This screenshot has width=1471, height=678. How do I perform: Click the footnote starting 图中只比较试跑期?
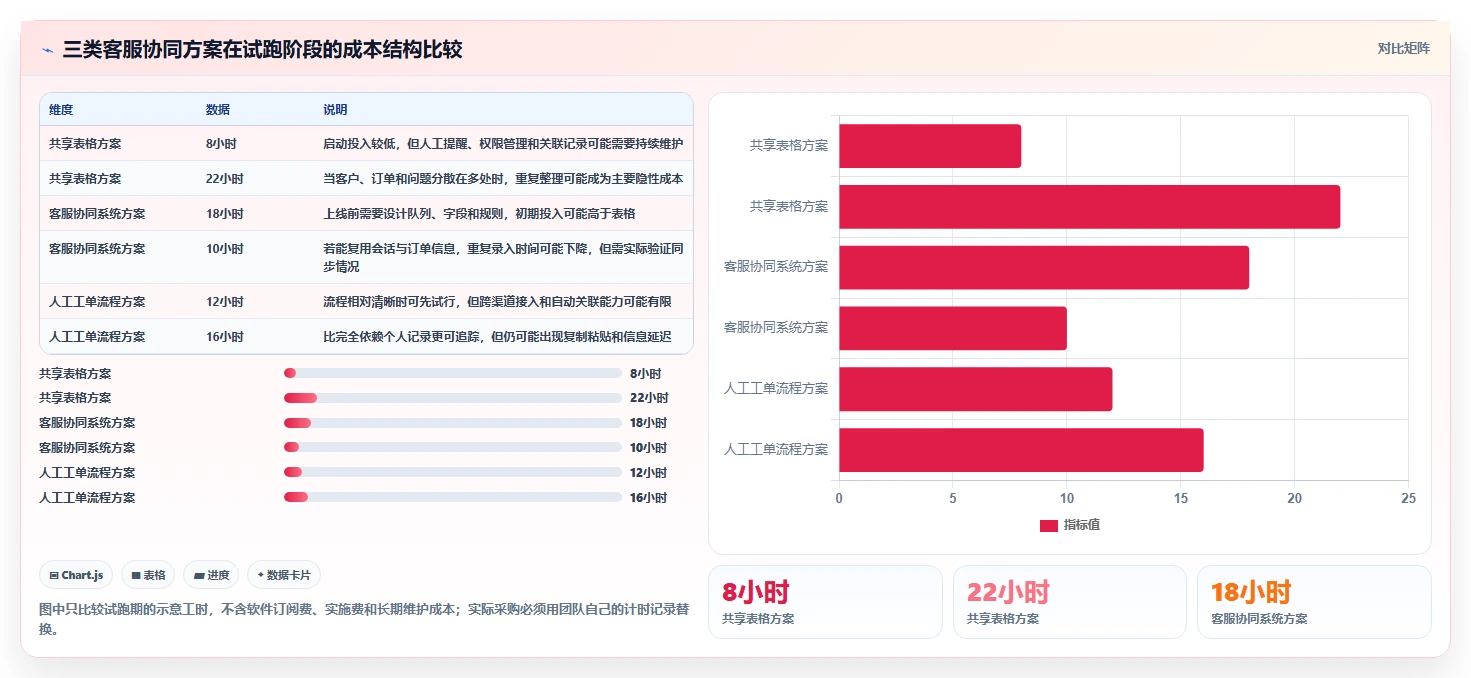click(364, 619)
